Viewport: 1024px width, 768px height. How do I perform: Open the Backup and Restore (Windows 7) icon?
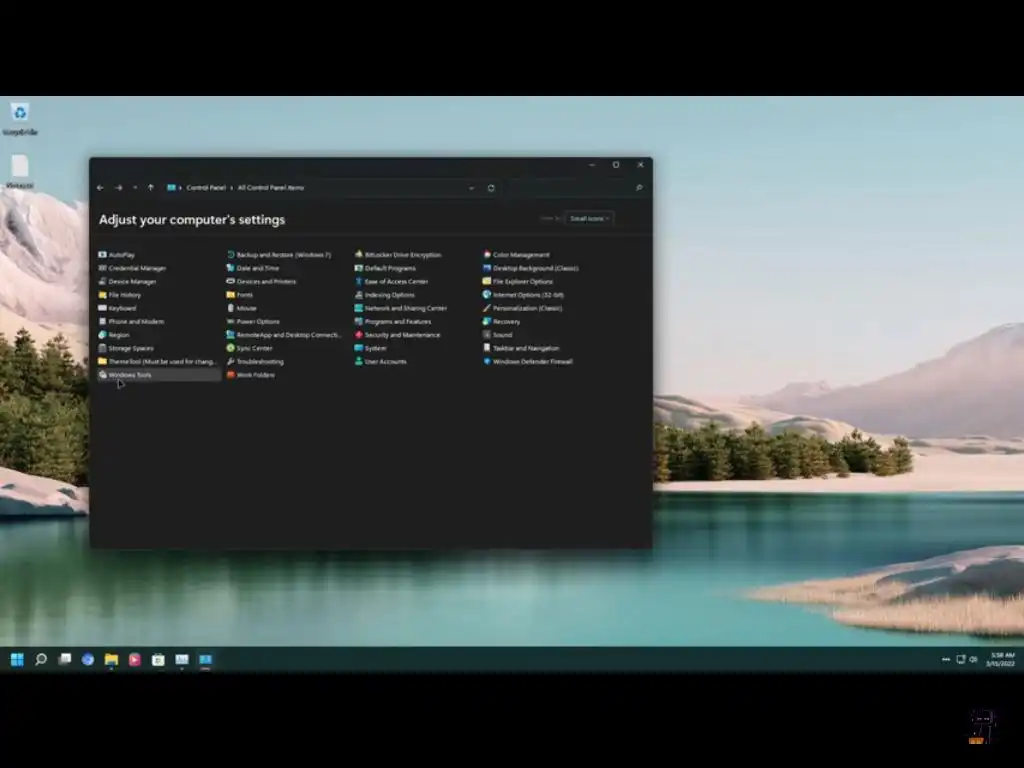[x=231, y=255]
